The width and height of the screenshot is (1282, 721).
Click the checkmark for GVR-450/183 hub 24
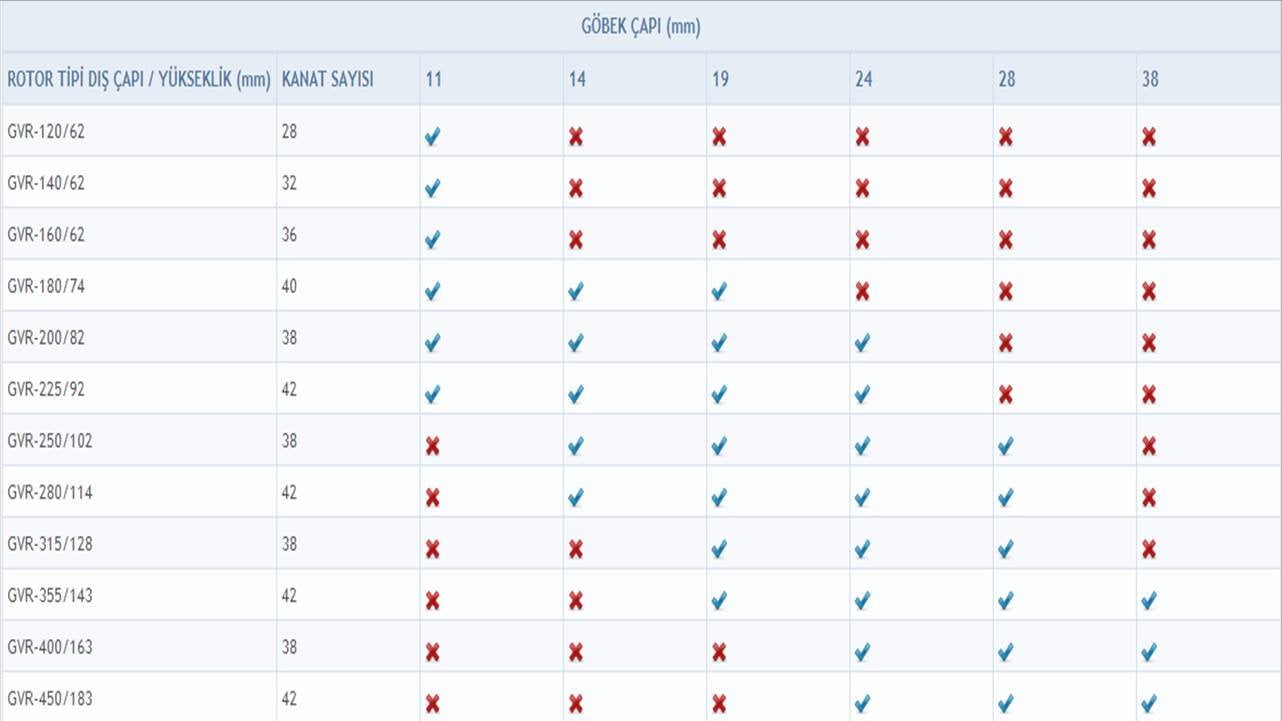click(863, 703)
